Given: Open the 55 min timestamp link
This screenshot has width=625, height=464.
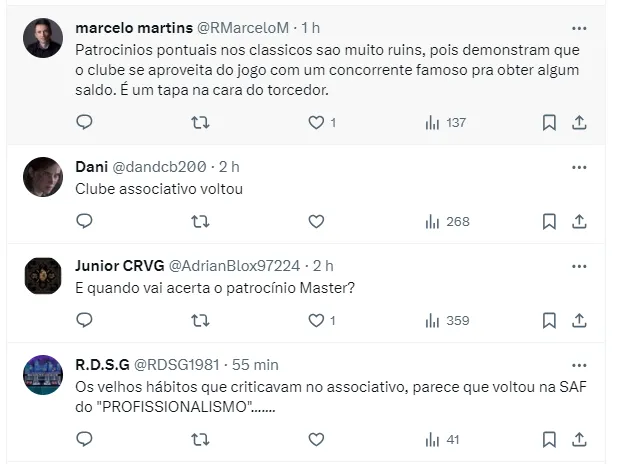Looking at the screenshot, I should 255,365.
